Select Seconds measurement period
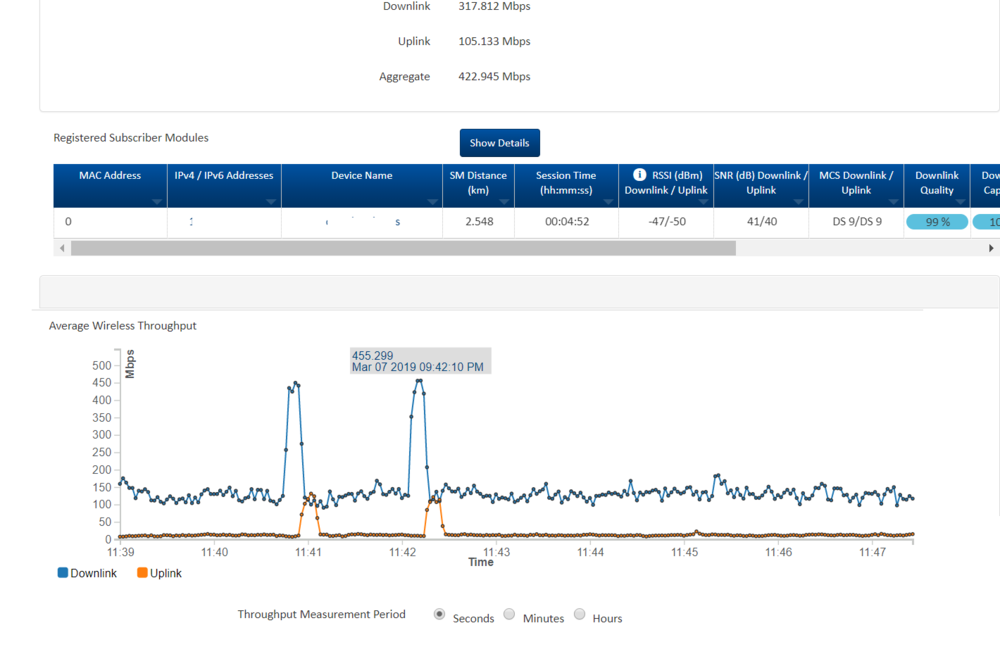The image size is (1000, 654). click(x=439, y=615)
